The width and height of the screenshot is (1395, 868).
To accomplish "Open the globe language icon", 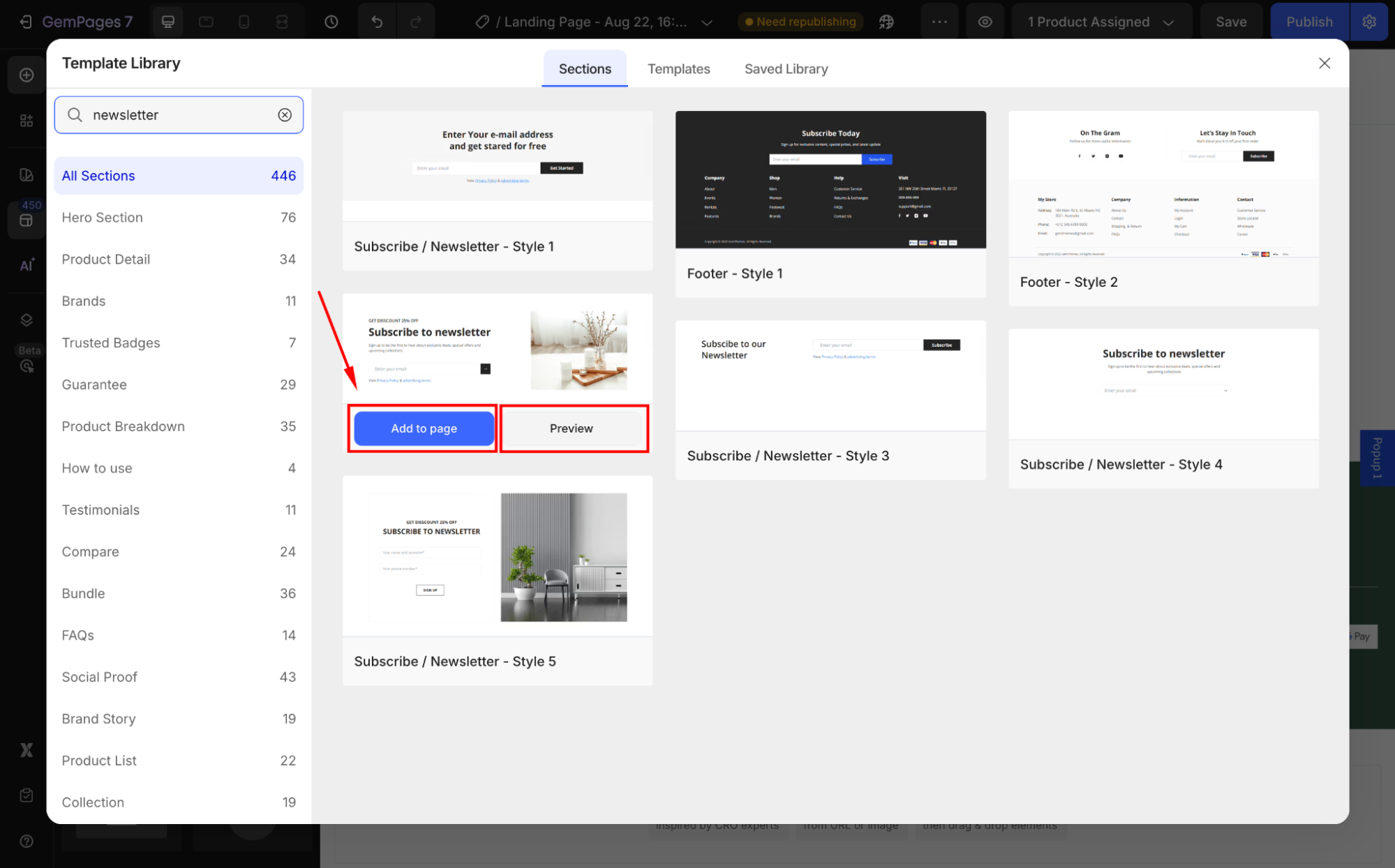I will point(886,22).
